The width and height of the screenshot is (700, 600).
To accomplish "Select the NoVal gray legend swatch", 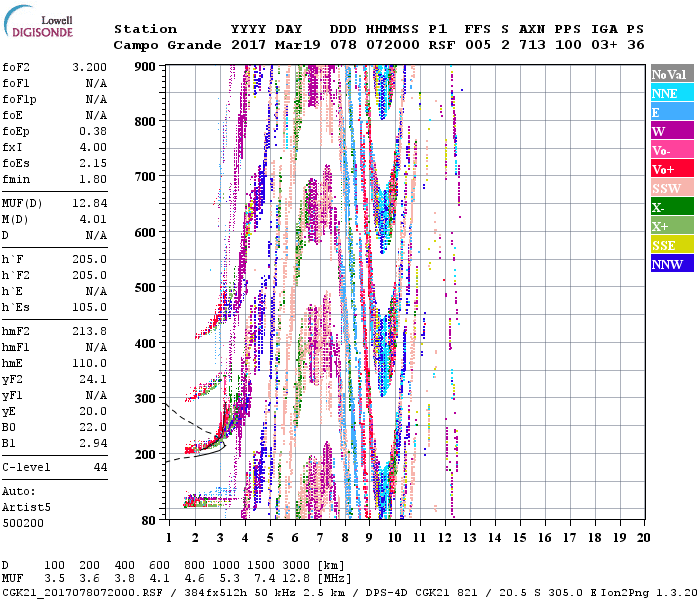I will pos(672,74).
